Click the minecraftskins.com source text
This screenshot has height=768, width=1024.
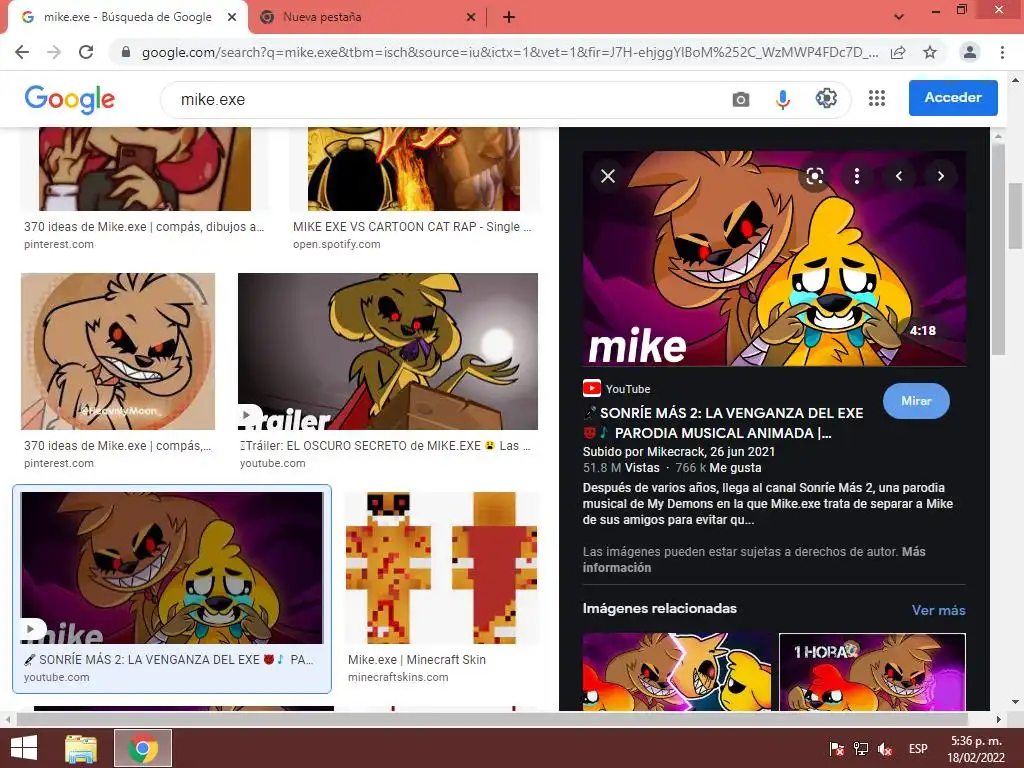(398, 677)
